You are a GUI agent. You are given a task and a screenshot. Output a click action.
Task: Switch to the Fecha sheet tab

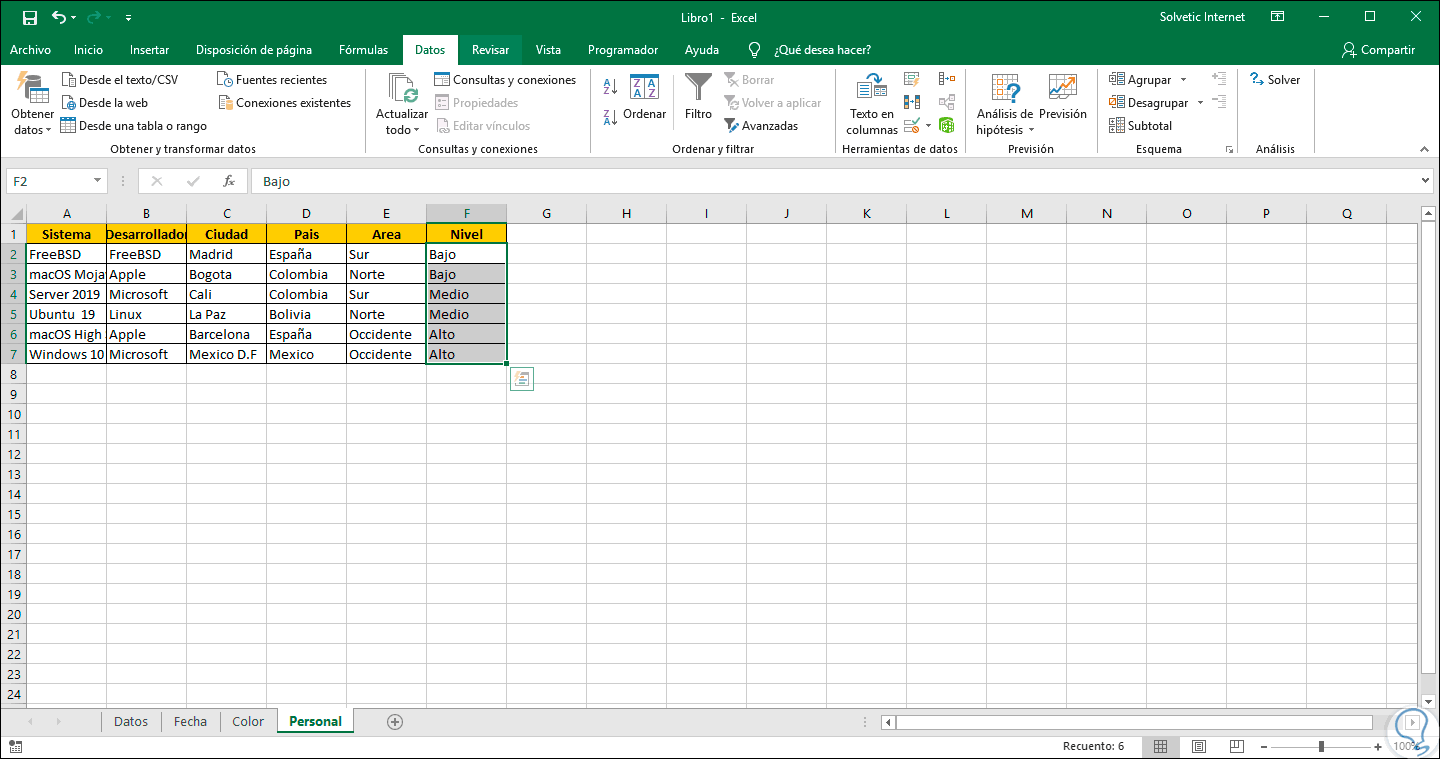190,721
